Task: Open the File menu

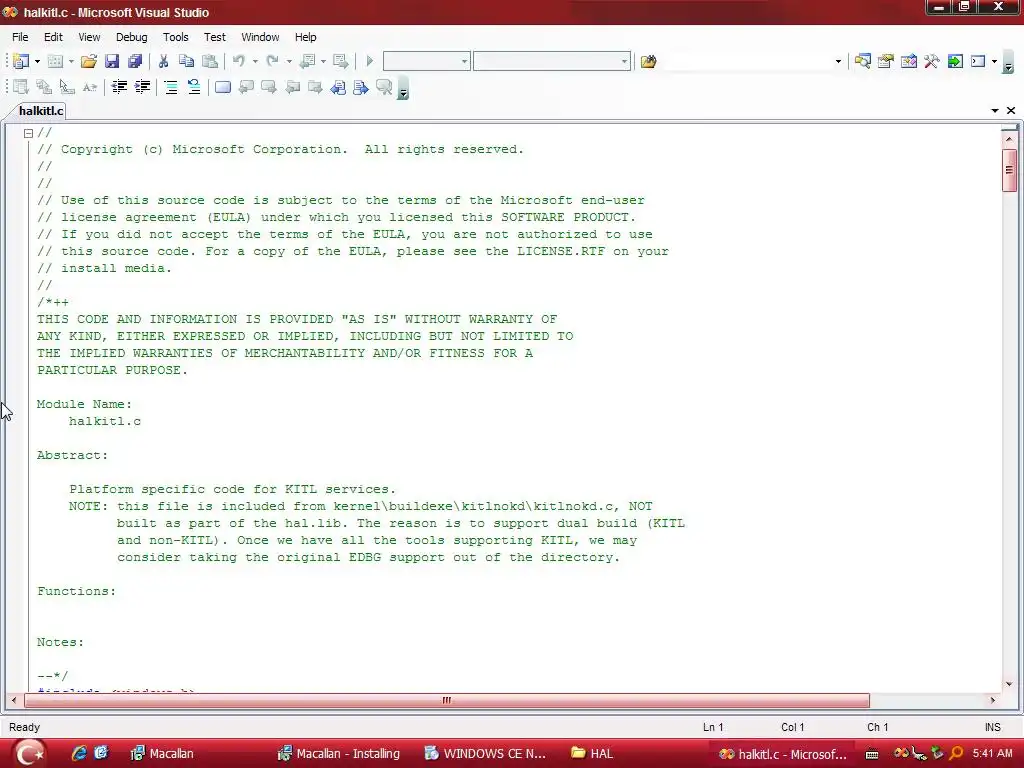Action: [20, 37]
